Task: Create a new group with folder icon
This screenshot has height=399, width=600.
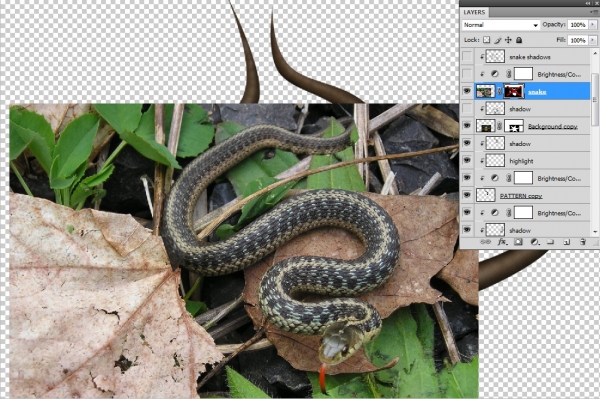Action: tap(550, 242)
